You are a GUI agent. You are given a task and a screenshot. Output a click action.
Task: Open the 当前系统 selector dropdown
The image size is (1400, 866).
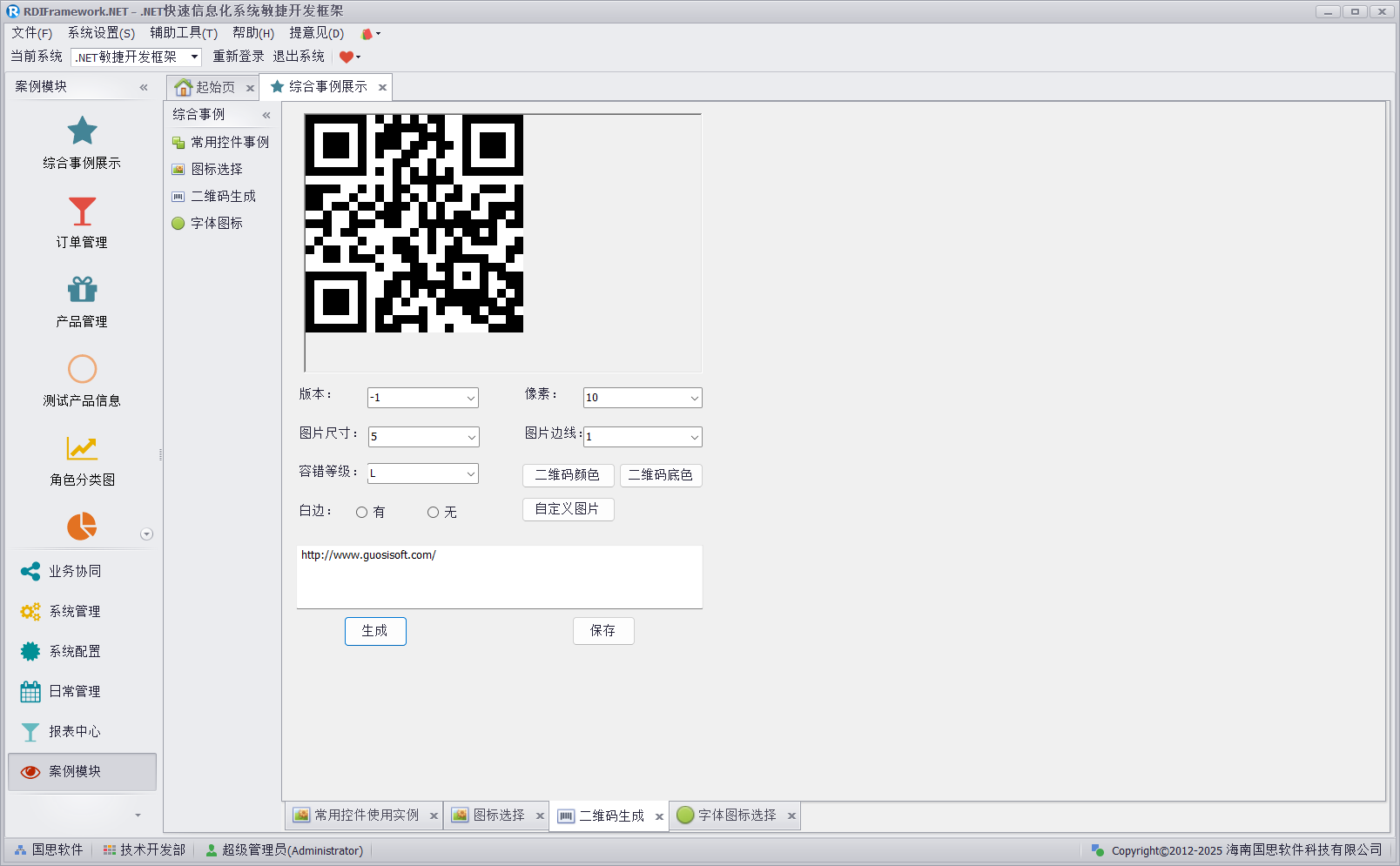[194, 57]
